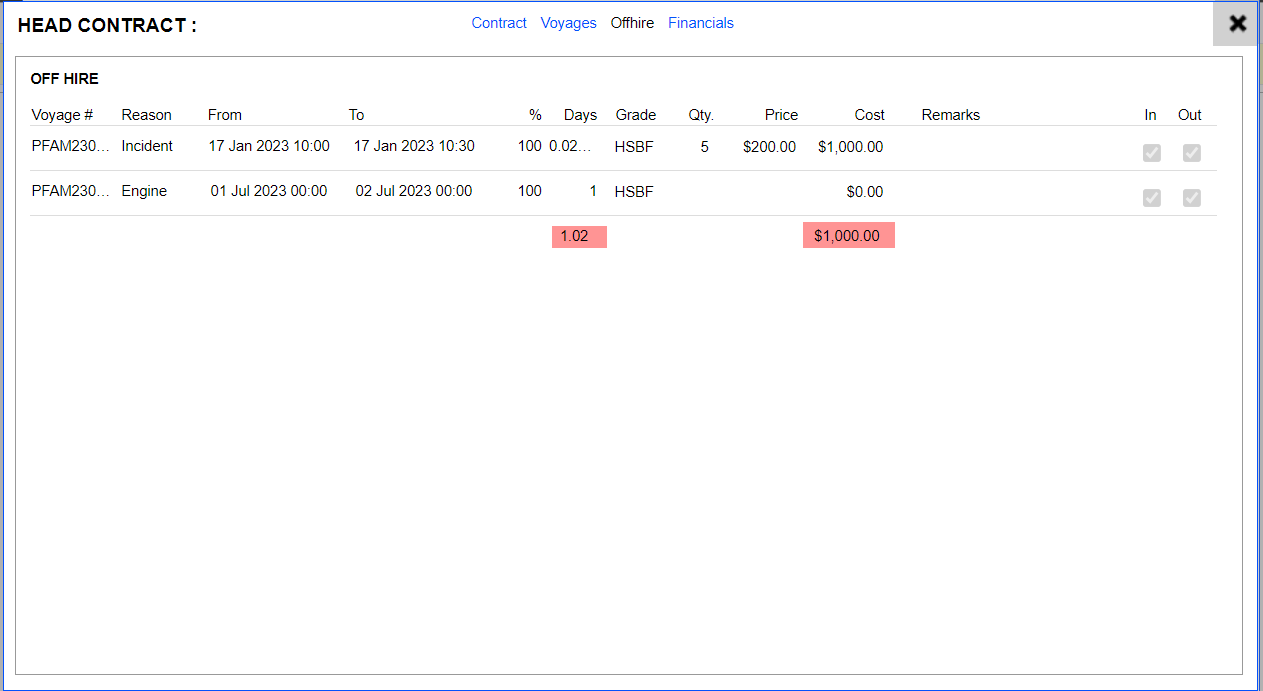
Task: Toggle In checkbox for Incident row
Action: (1152, 153)
